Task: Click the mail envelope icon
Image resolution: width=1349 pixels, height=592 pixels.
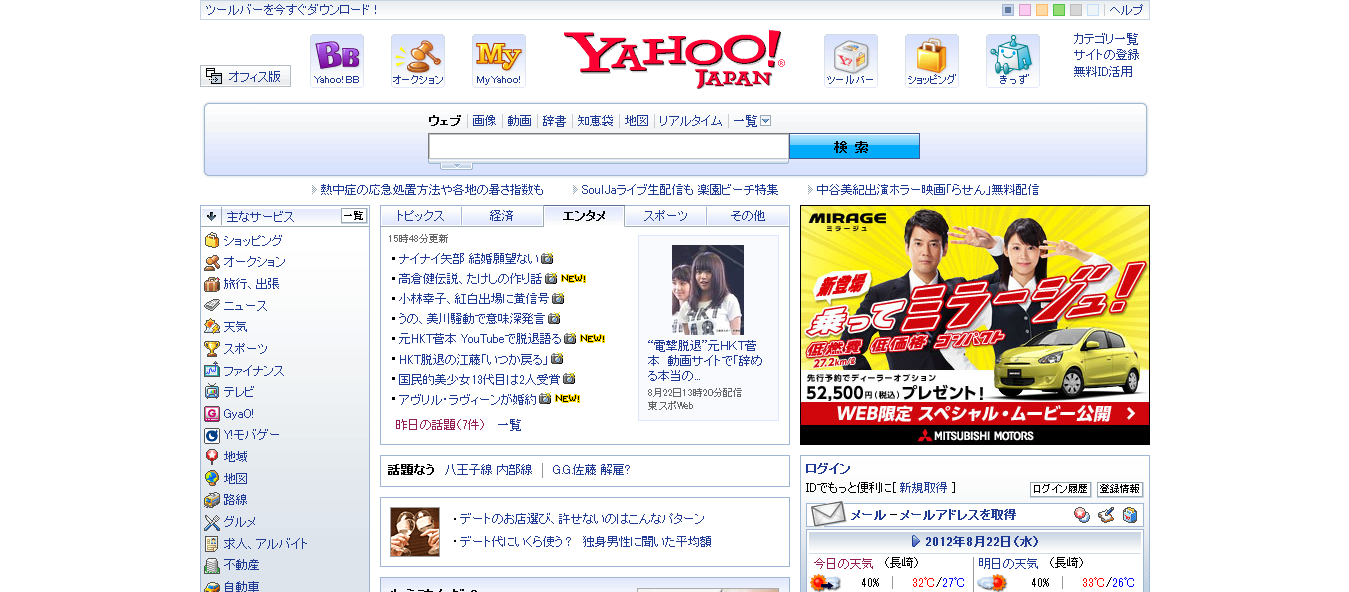Action: click(828, 515)
